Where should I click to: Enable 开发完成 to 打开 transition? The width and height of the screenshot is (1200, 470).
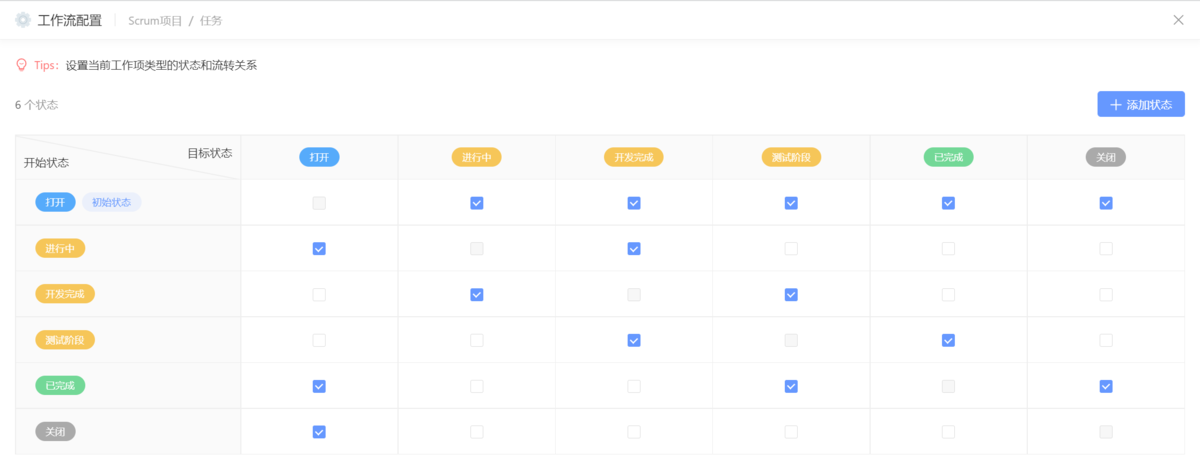point(319,295)
